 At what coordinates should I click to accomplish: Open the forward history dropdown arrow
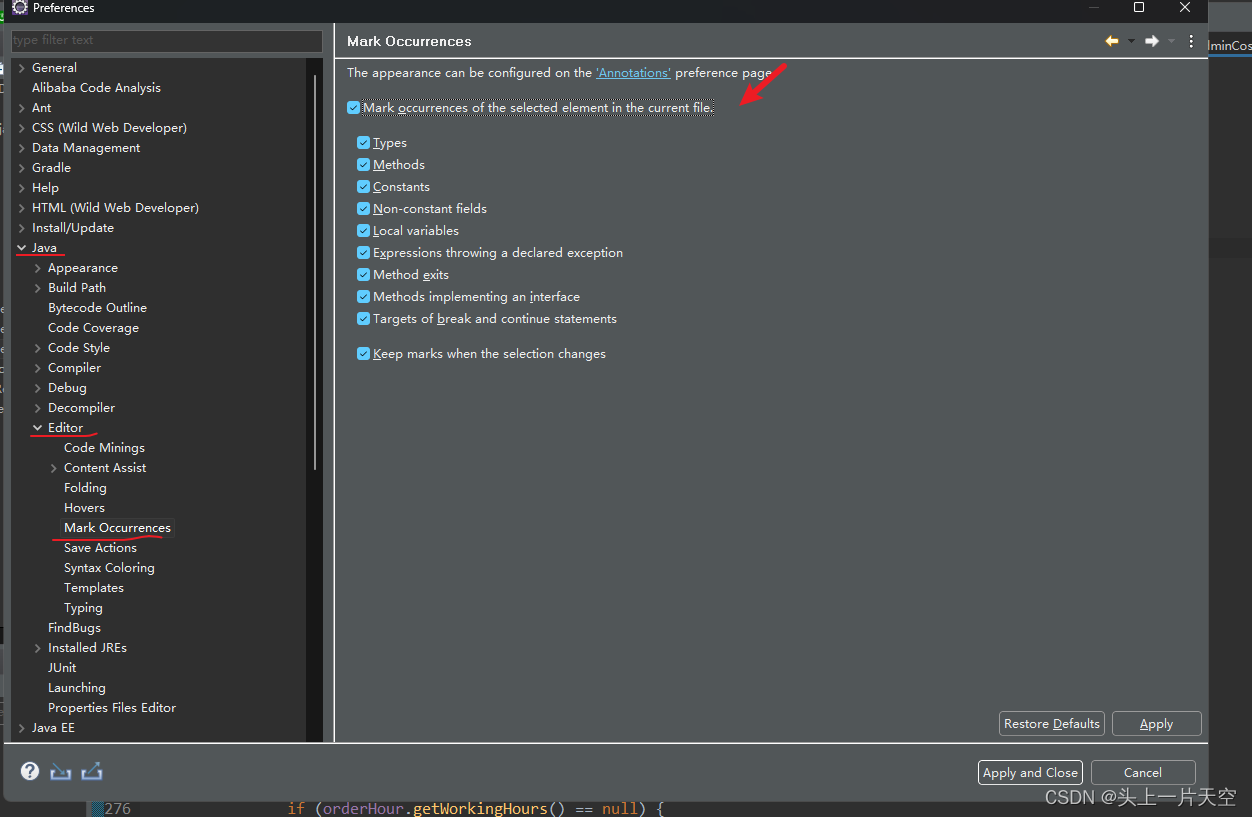point(1171,41)
